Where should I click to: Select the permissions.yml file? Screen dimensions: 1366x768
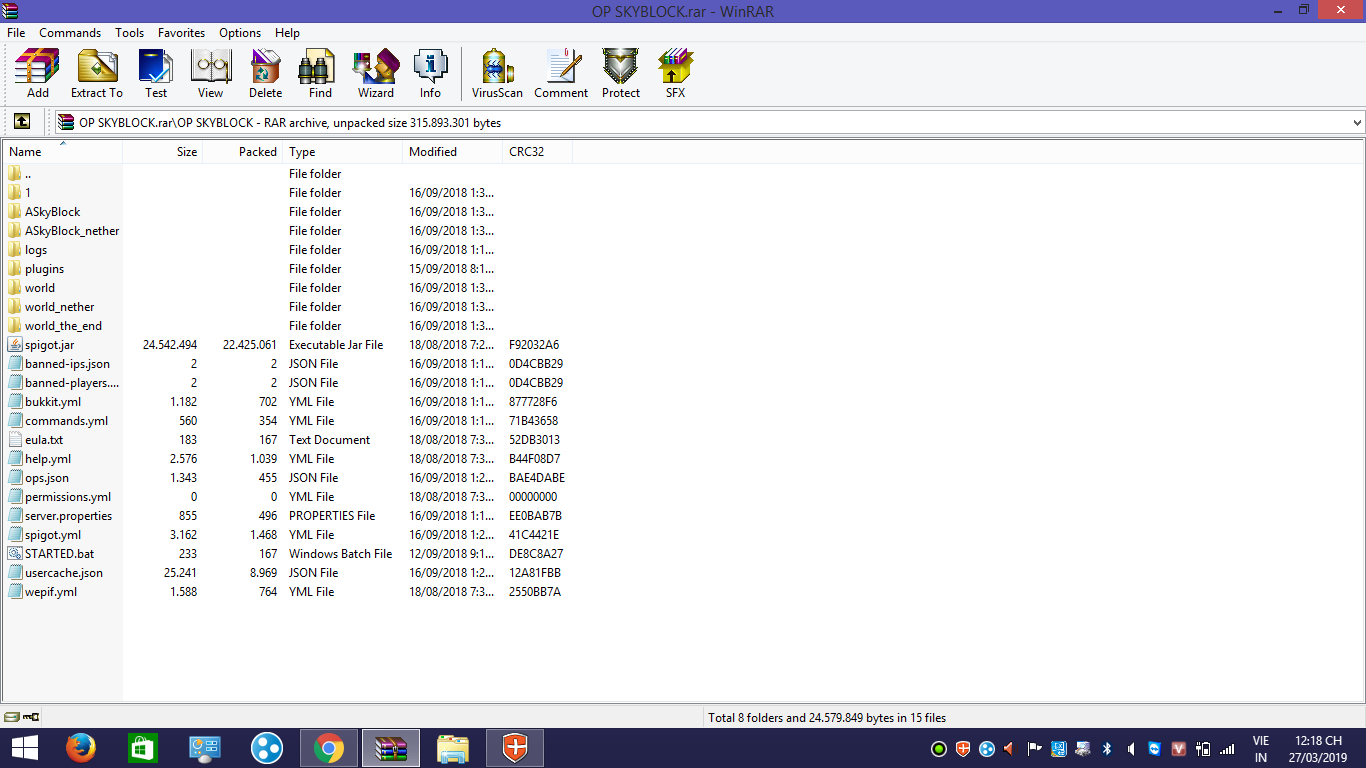click(68, 497)
